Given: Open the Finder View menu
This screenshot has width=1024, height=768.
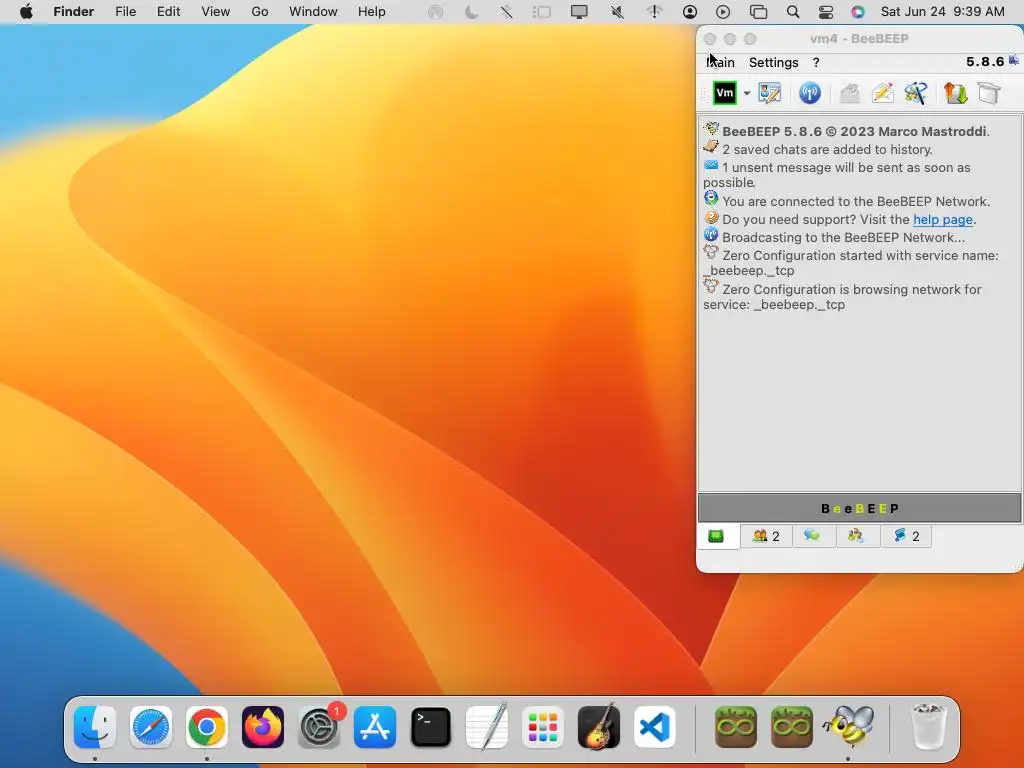Looking at the screenshot, I should click(x=215, y=12).
